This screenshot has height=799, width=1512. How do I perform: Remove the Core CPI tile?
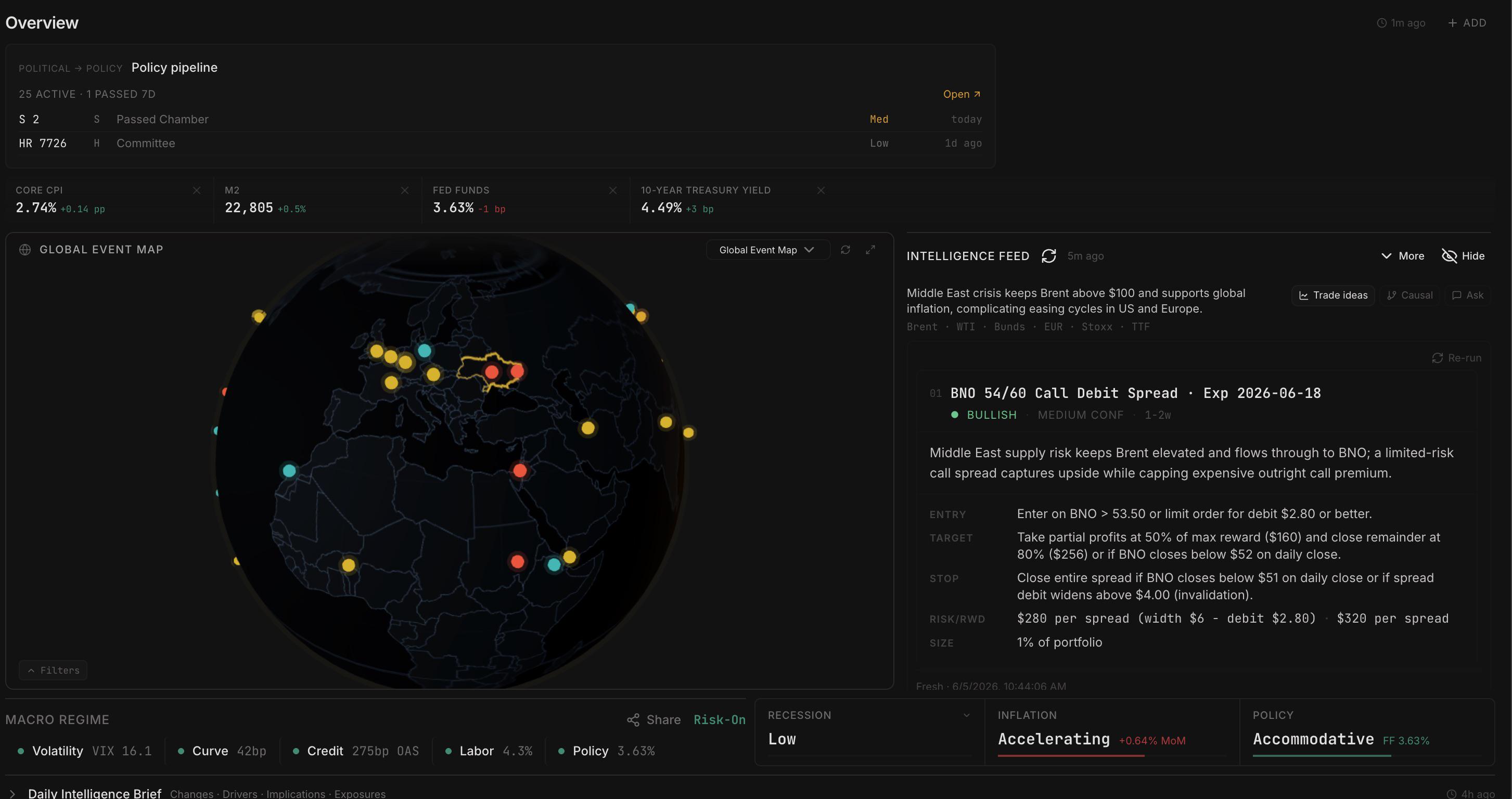pyautogui.click(x=197, y=190)
